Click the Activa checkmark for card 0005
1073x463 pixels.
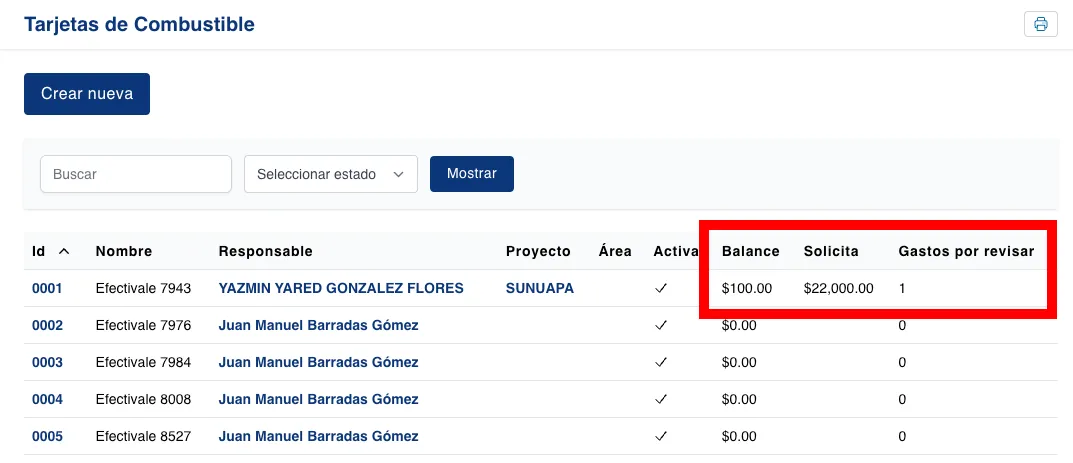[660, 436]
